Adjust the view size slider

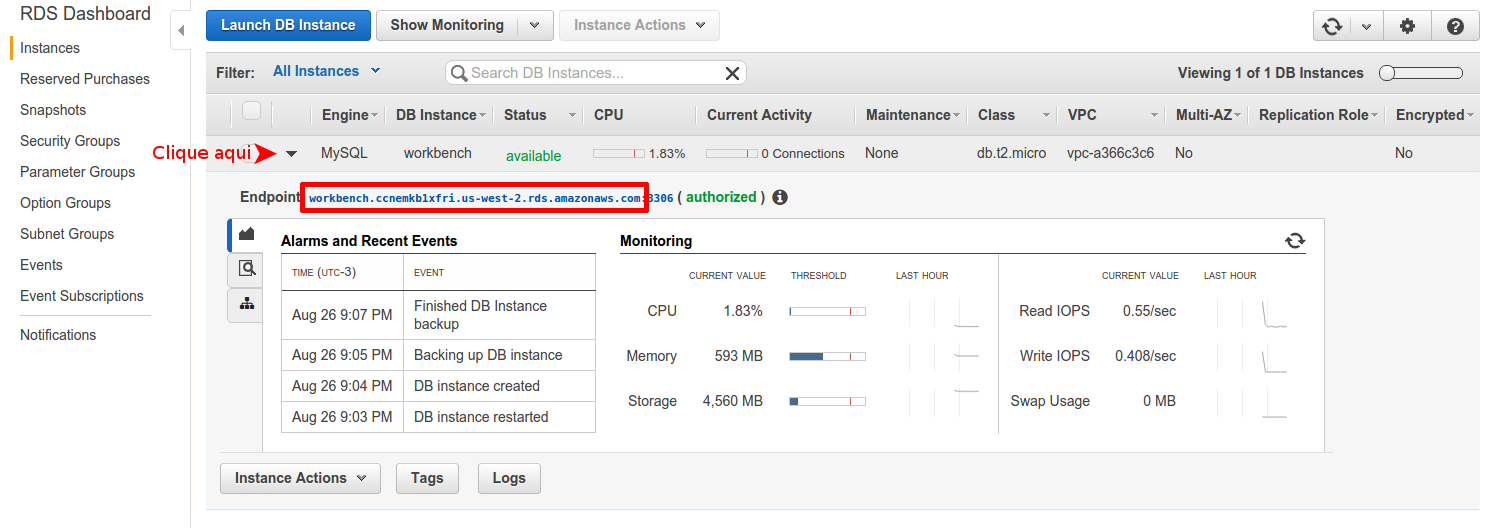1420,73
